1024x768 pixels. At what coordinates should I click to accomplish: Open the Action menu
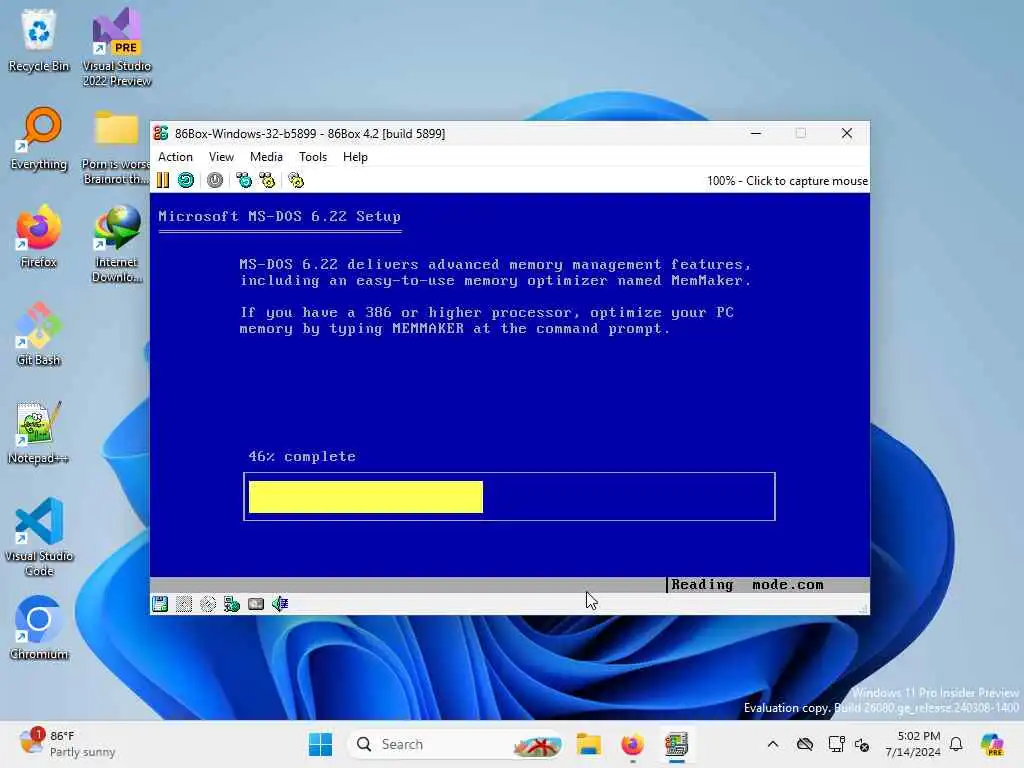click(175, 157)
